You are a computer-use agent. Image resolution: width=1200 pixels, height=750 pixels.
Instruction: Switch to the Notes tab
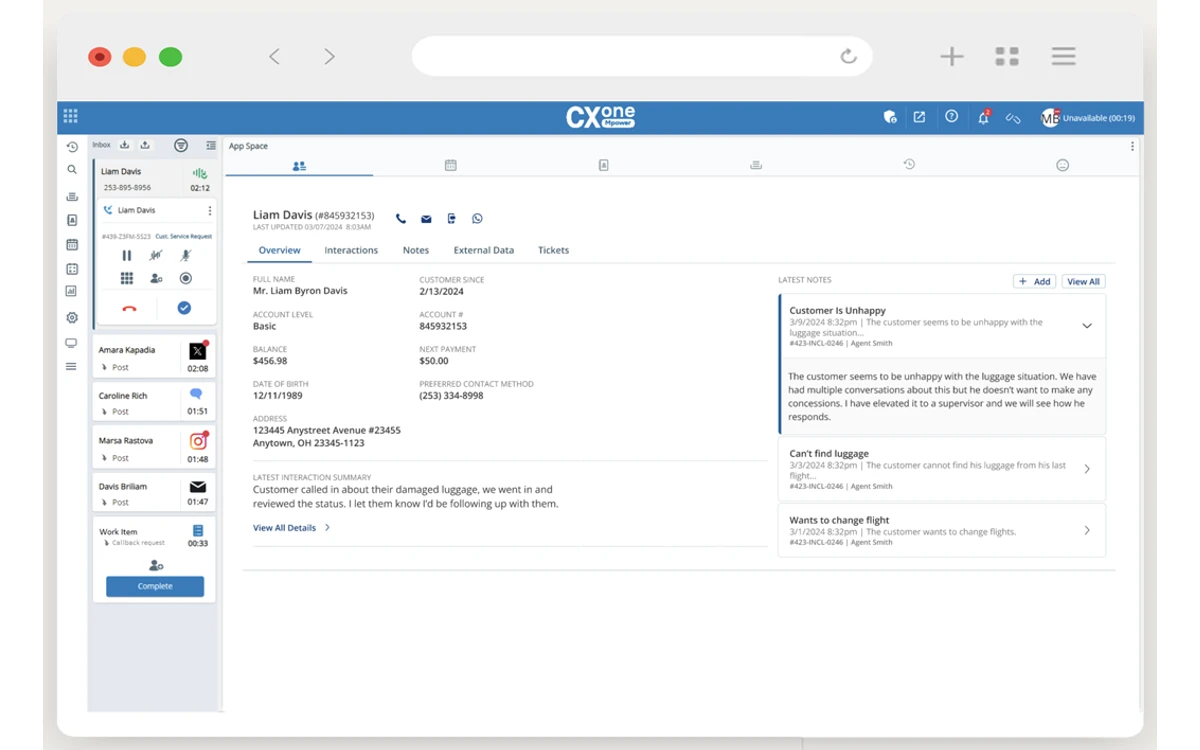point(416,250)
